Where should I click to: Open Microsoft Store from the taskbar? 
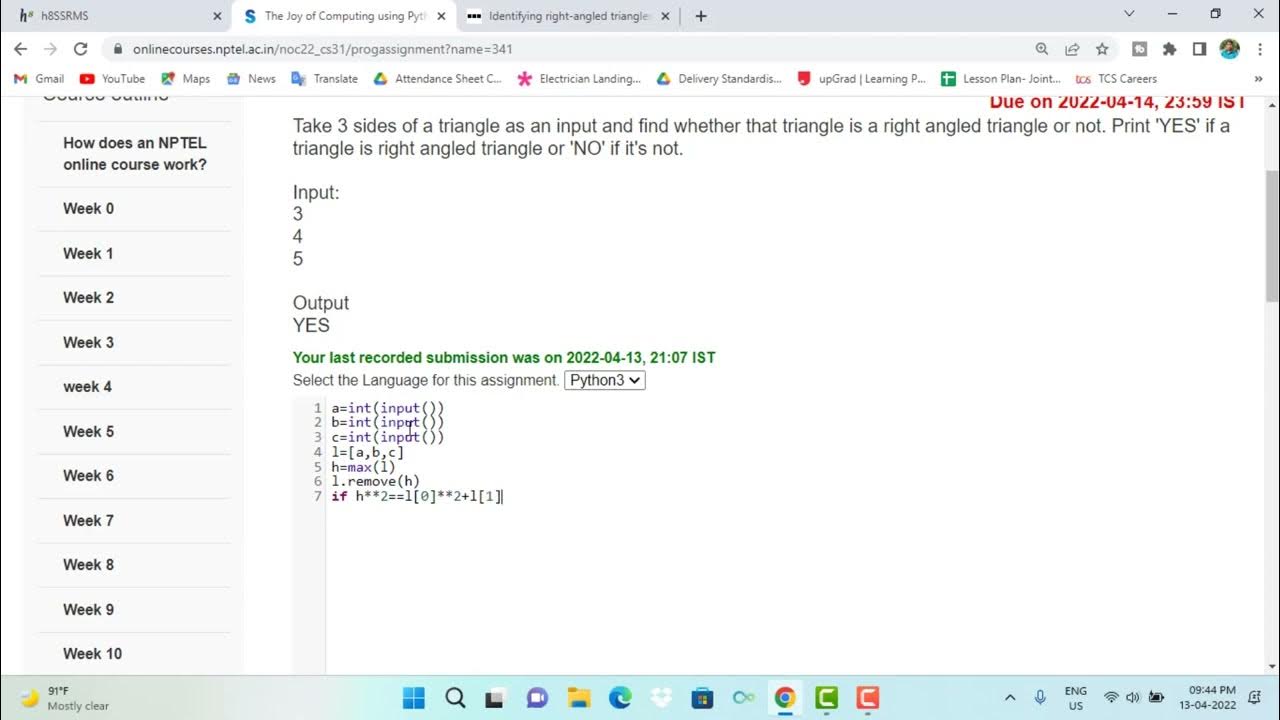702,698
